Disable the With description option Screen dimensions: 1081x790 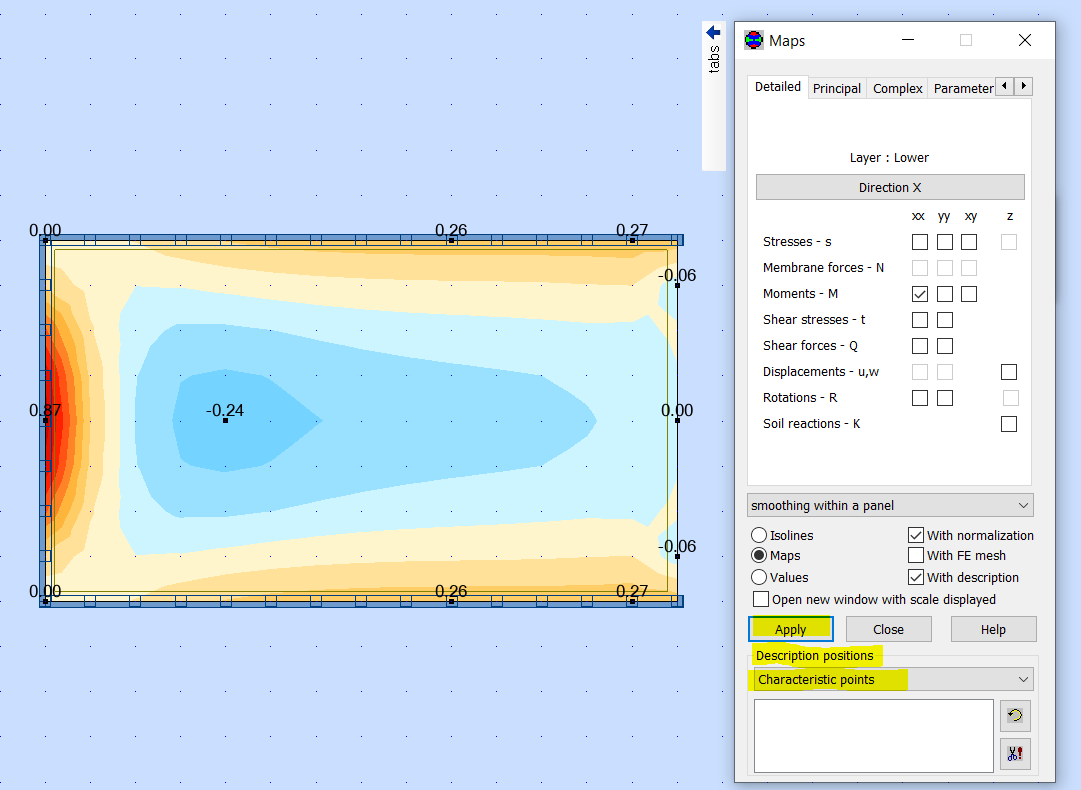click(915, 577)
